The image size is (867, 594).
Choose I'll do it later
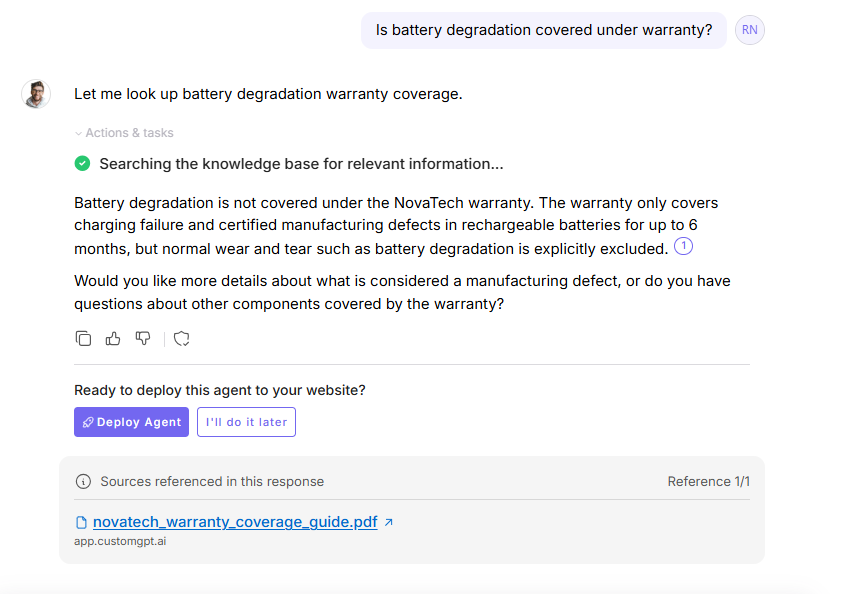point(246,422)
